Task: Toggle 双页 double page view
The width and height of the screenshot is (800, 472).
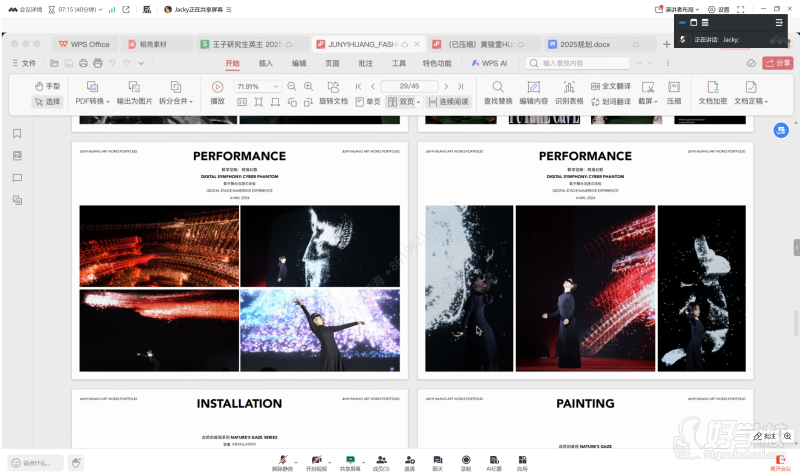Action: (x=401, y=101)
